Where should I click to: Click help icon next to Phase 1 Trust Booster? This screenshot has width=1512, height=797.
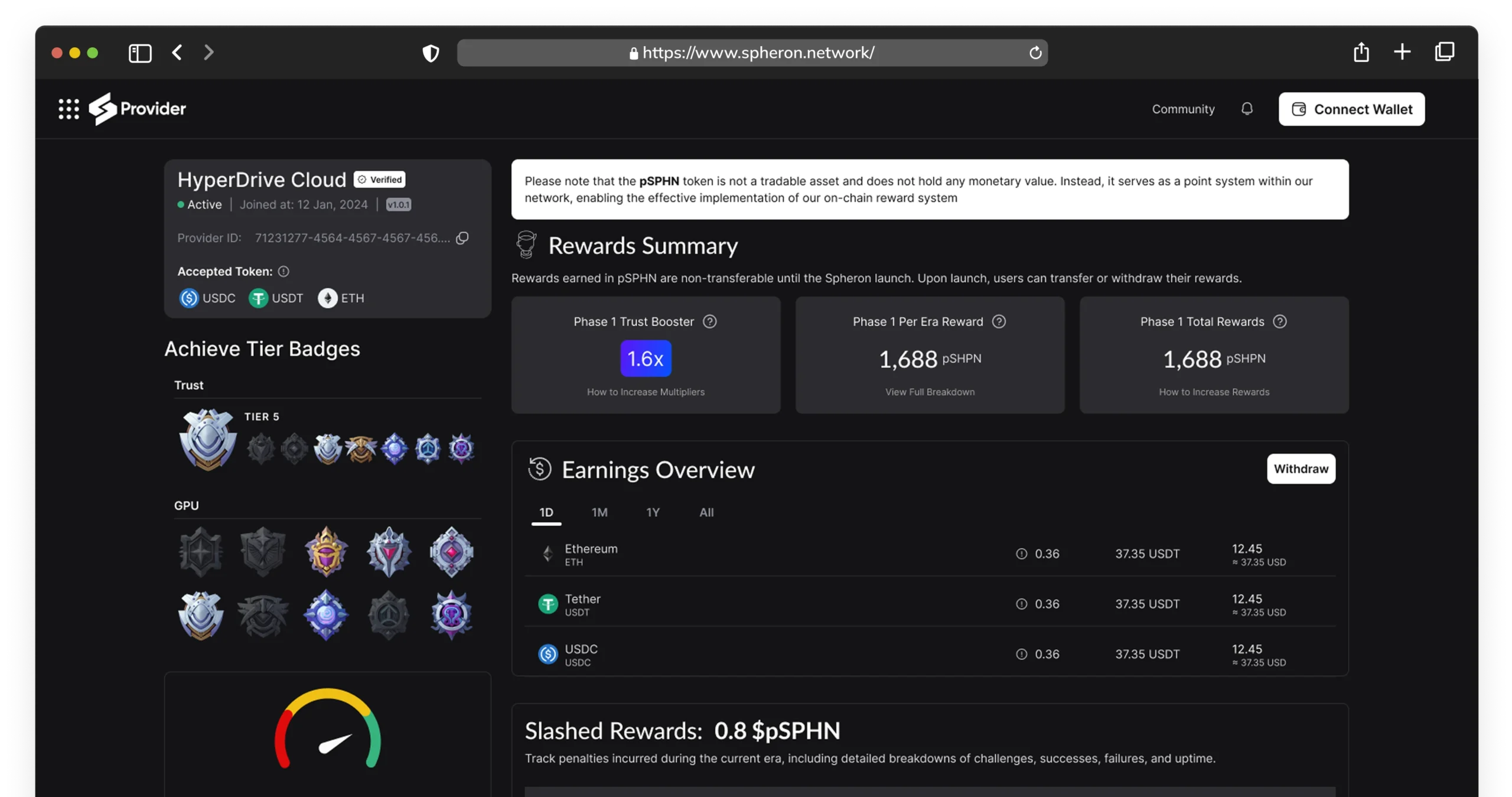(709, 321)
